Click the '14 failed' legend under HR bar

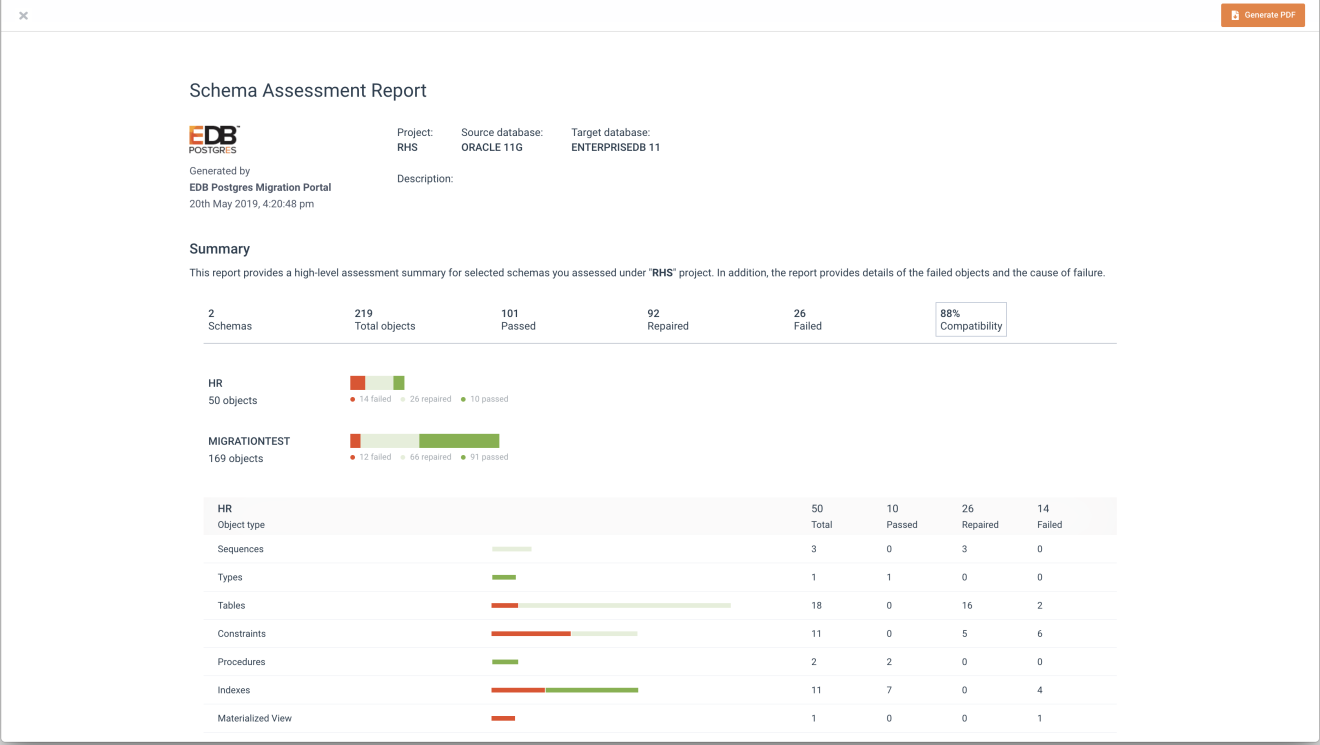[371, 399]
